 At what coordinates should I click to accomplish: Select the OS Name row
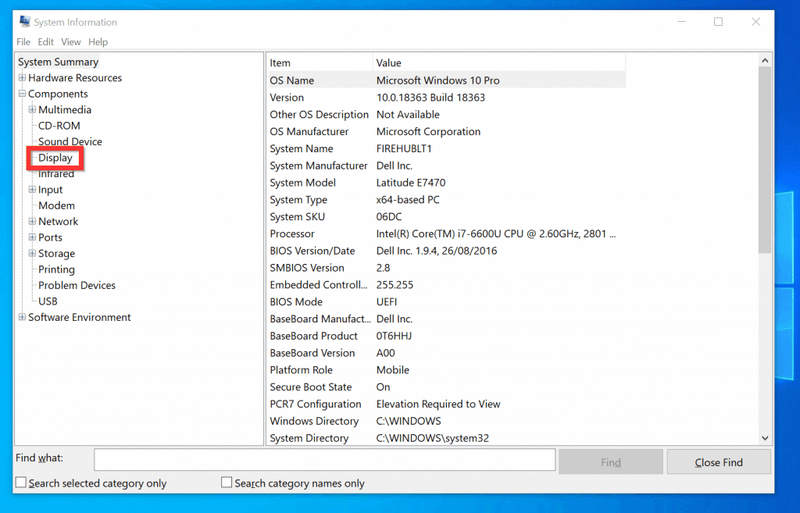coord(446,80)
